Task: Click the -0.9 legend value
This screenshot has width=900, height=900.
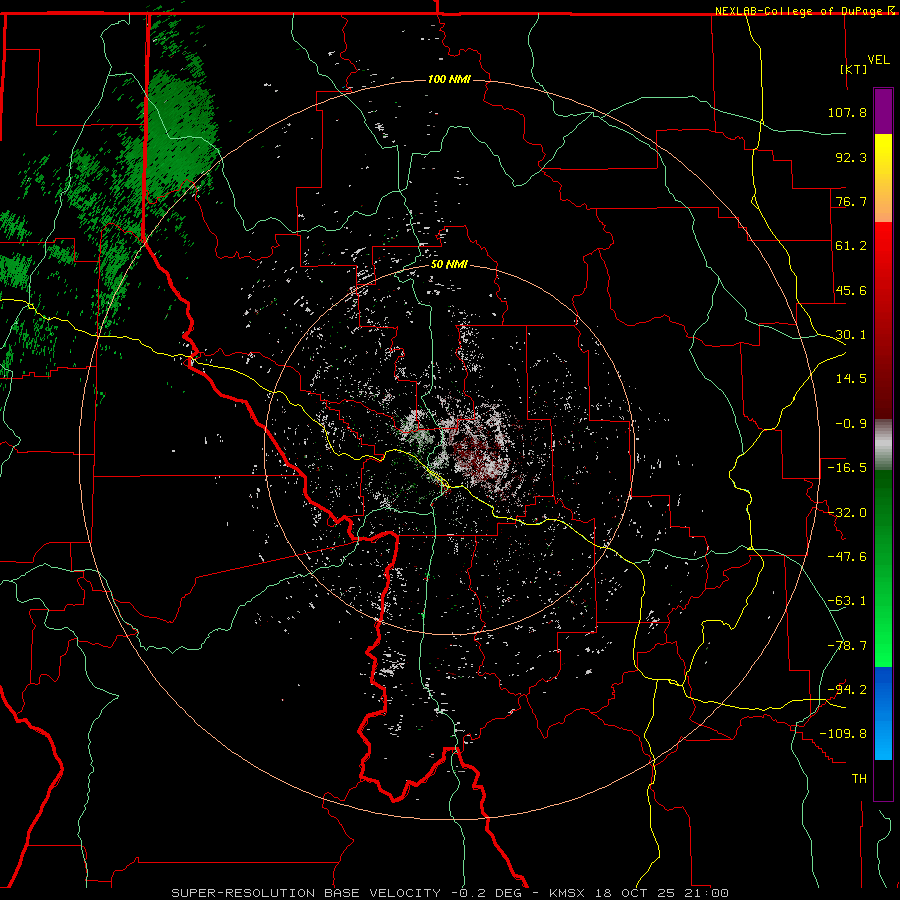Action: 851,424
